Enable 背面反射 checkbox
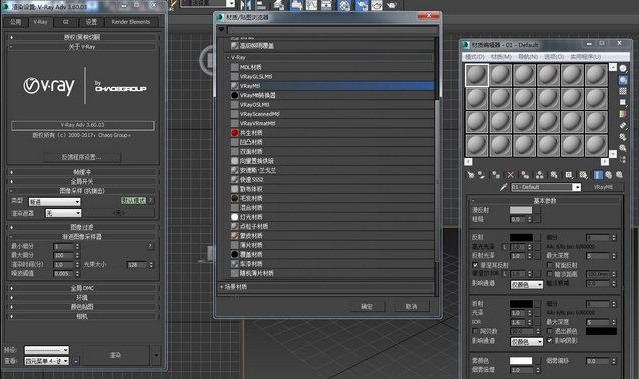Image resolution: width=639 pixels, height=379 pixels. click(550, 265)
